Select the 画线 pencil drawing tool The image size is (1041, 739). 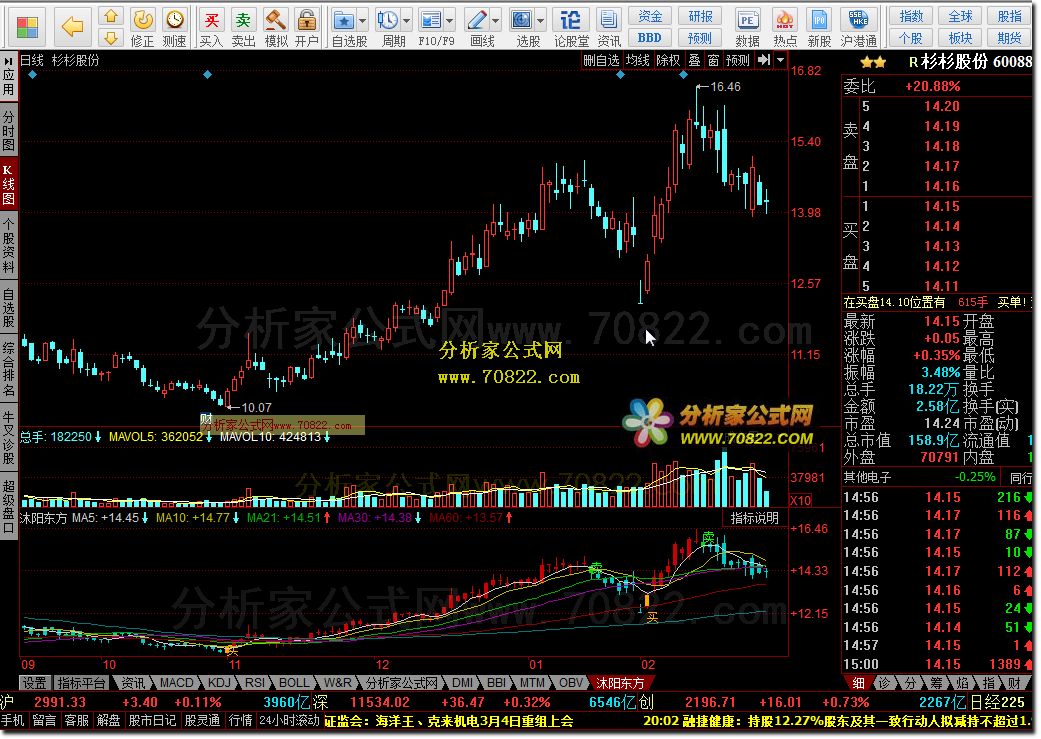pyautogui.click(x=477, y=20)
